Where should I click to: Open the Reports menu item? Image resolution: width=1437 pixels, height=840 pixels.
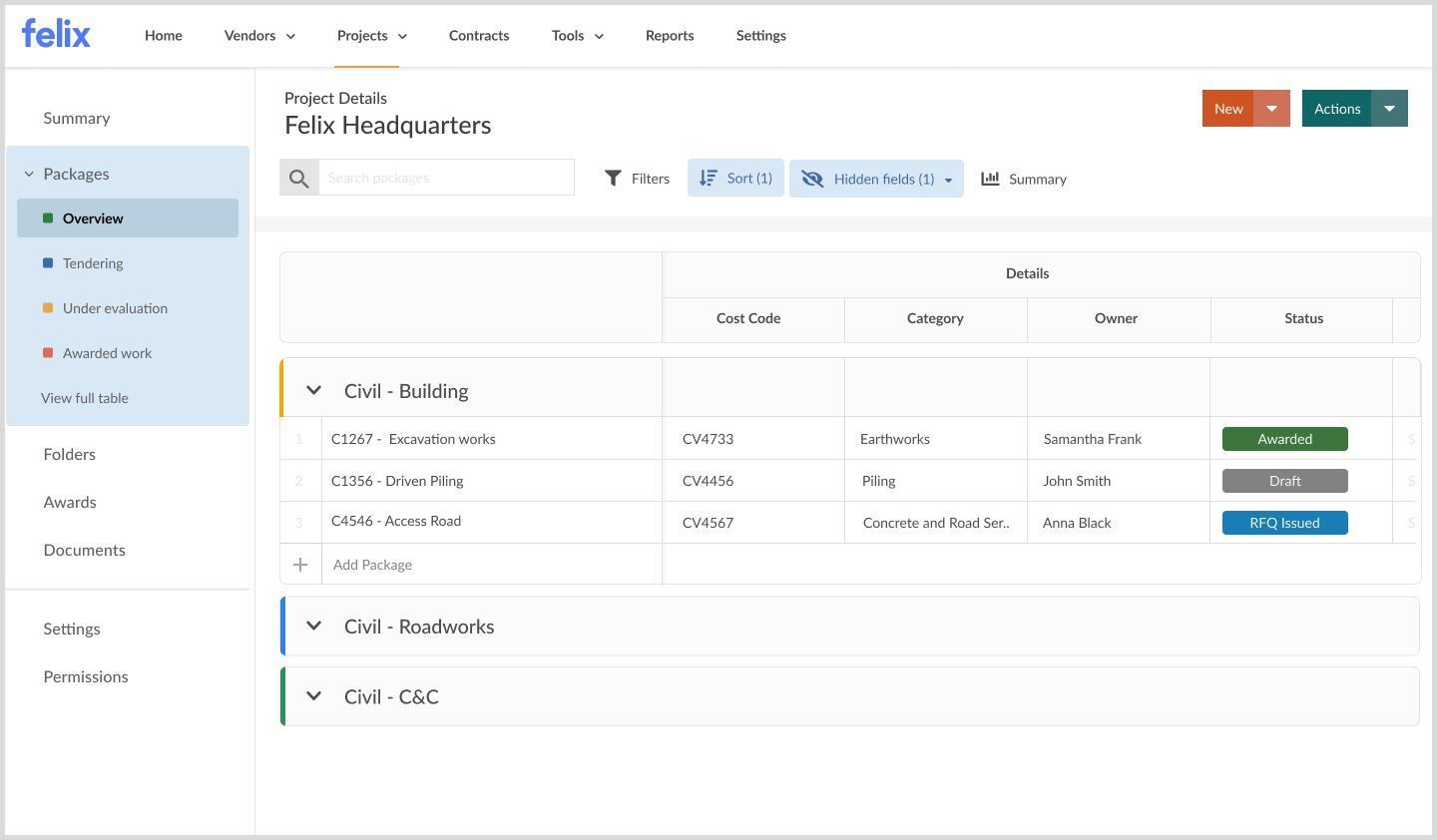670,35
